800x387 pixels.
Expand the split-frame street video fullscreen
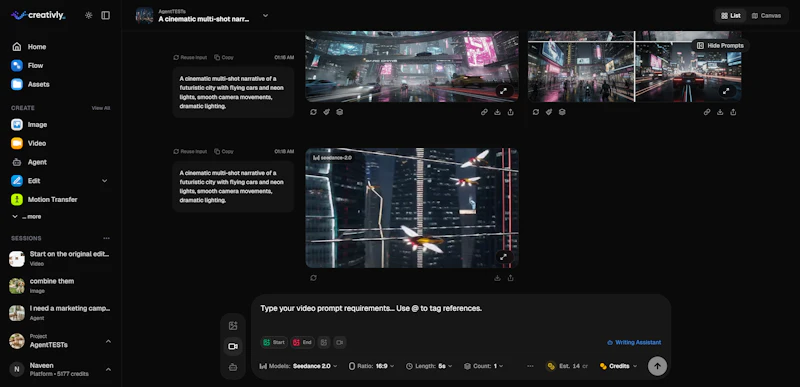click(726, 91)
